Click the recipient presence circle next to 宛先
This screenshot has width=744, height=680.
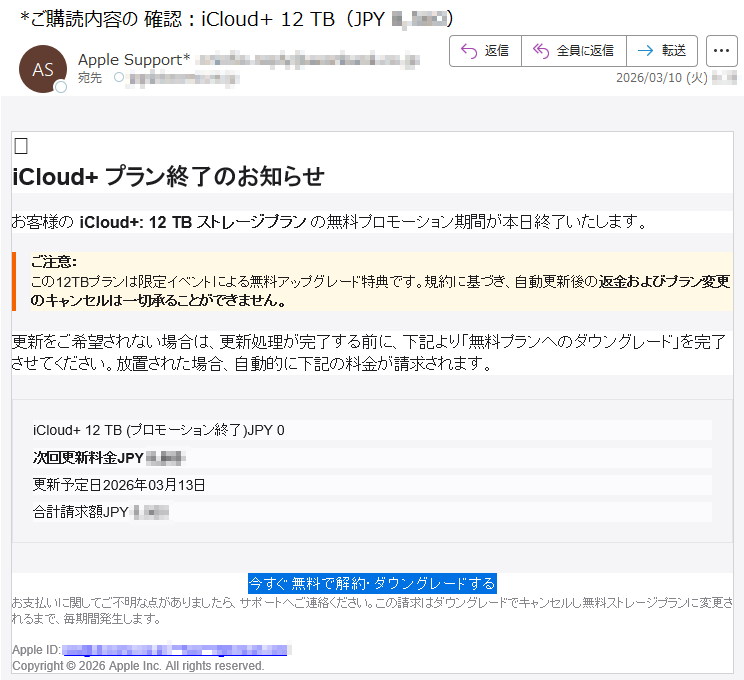119,77
